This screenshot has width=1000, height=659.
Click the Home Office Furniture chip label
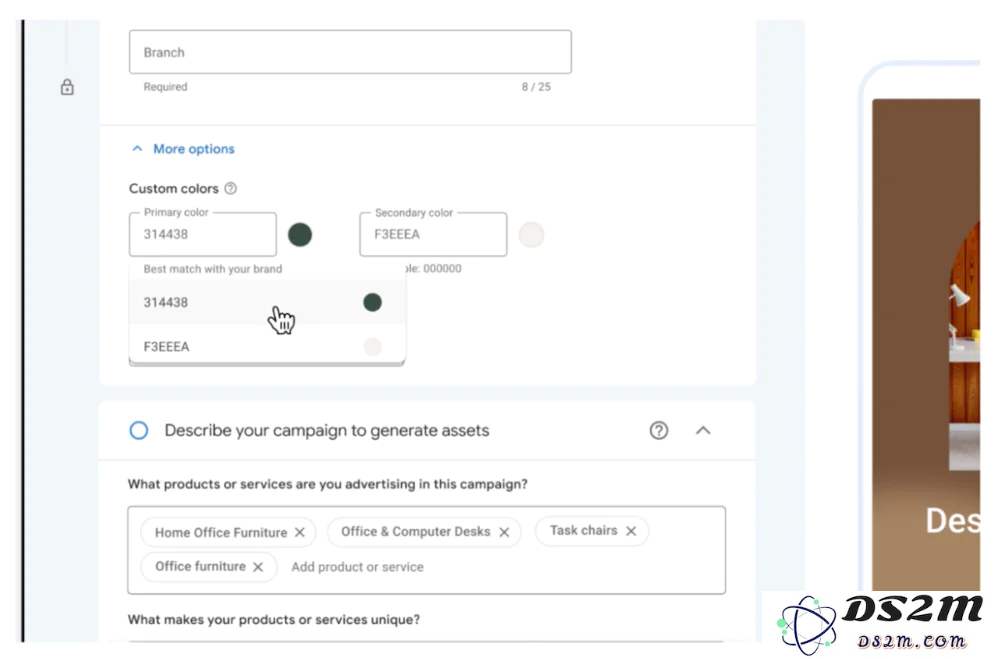(x=221, y=533)
